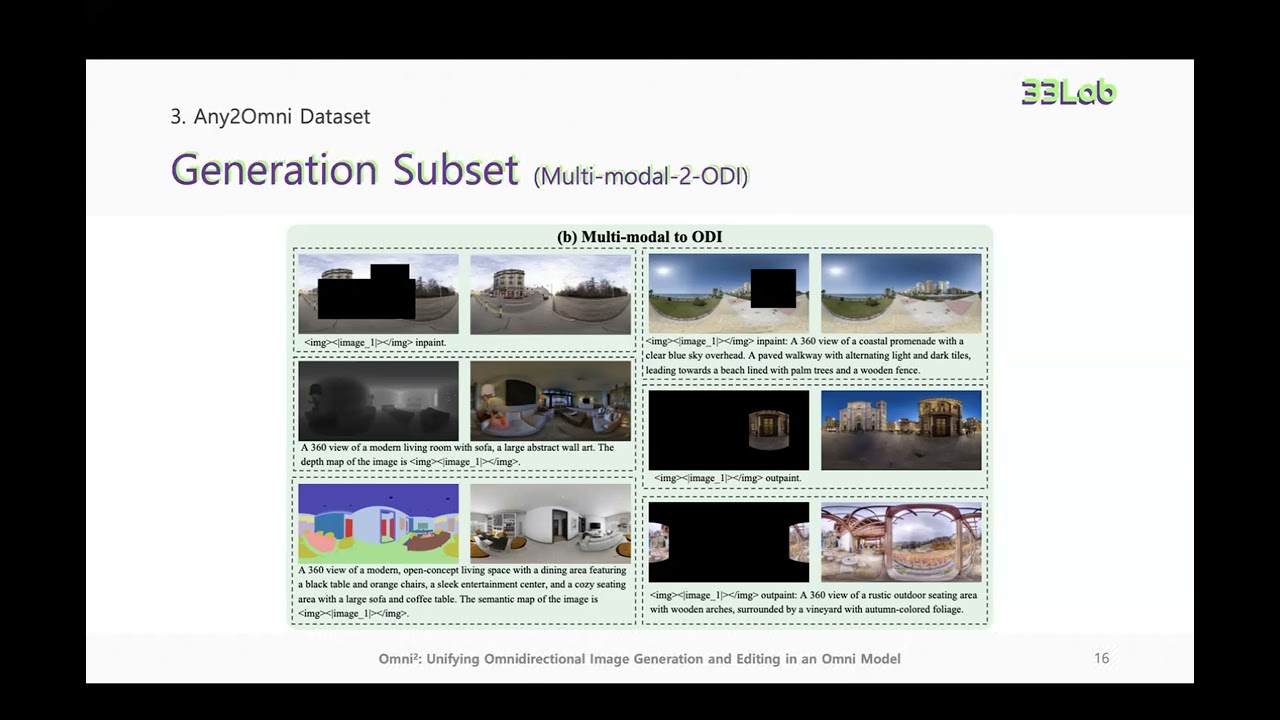Image resolution: width=1280 pixels, height=720 pixels.
Task: Click the Omni² footer title text
Action: [640, 659]
